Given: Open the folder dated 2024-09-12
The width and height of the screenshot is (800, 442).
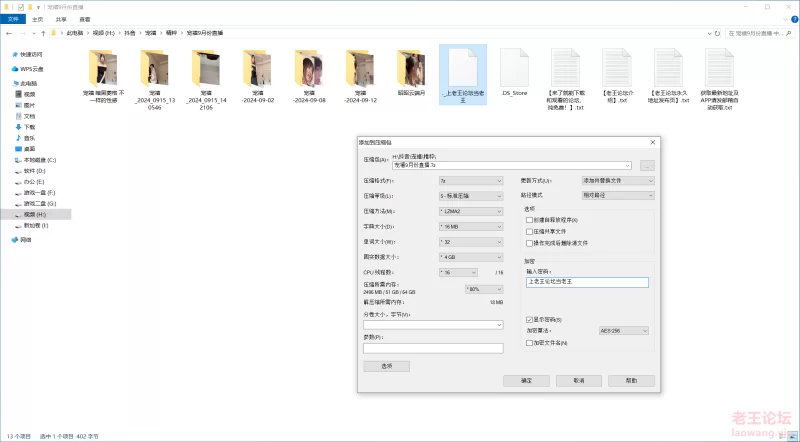Looking at the screenshot, I should tap(360, 76).
